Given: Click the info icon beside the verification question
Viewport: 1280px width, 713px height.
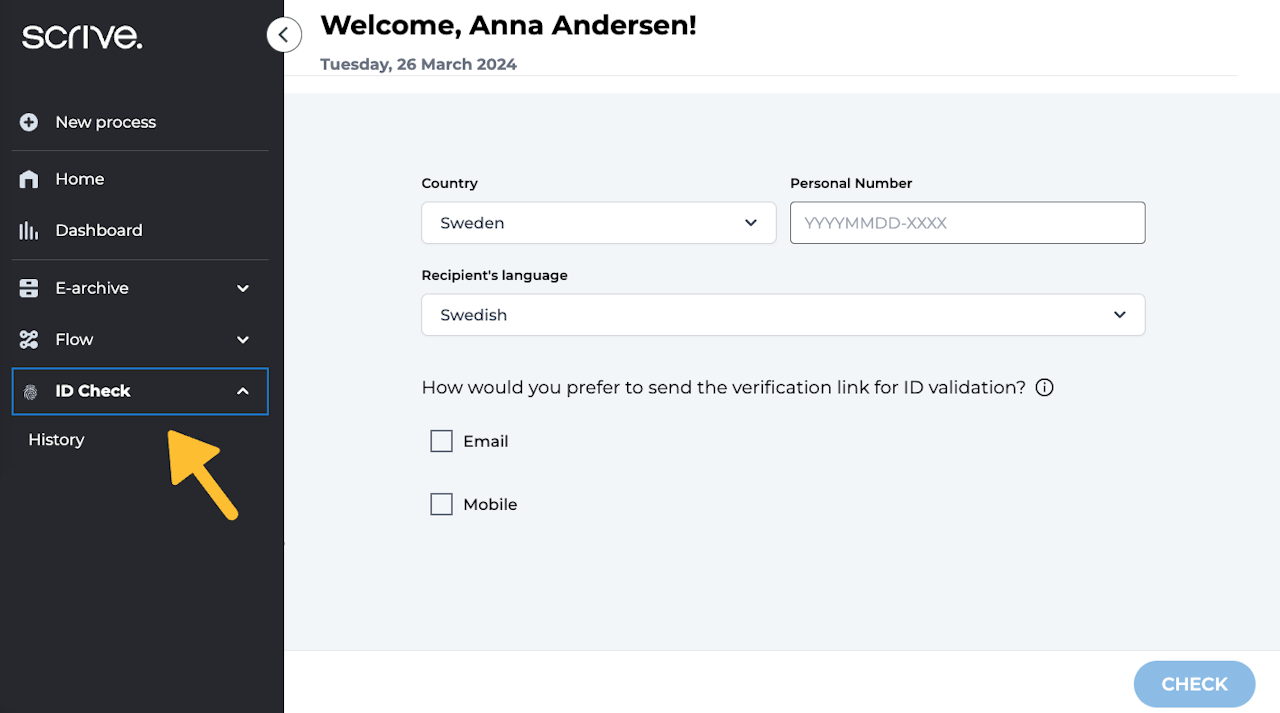Looking at the screenshot, I should coord(1044,388).
